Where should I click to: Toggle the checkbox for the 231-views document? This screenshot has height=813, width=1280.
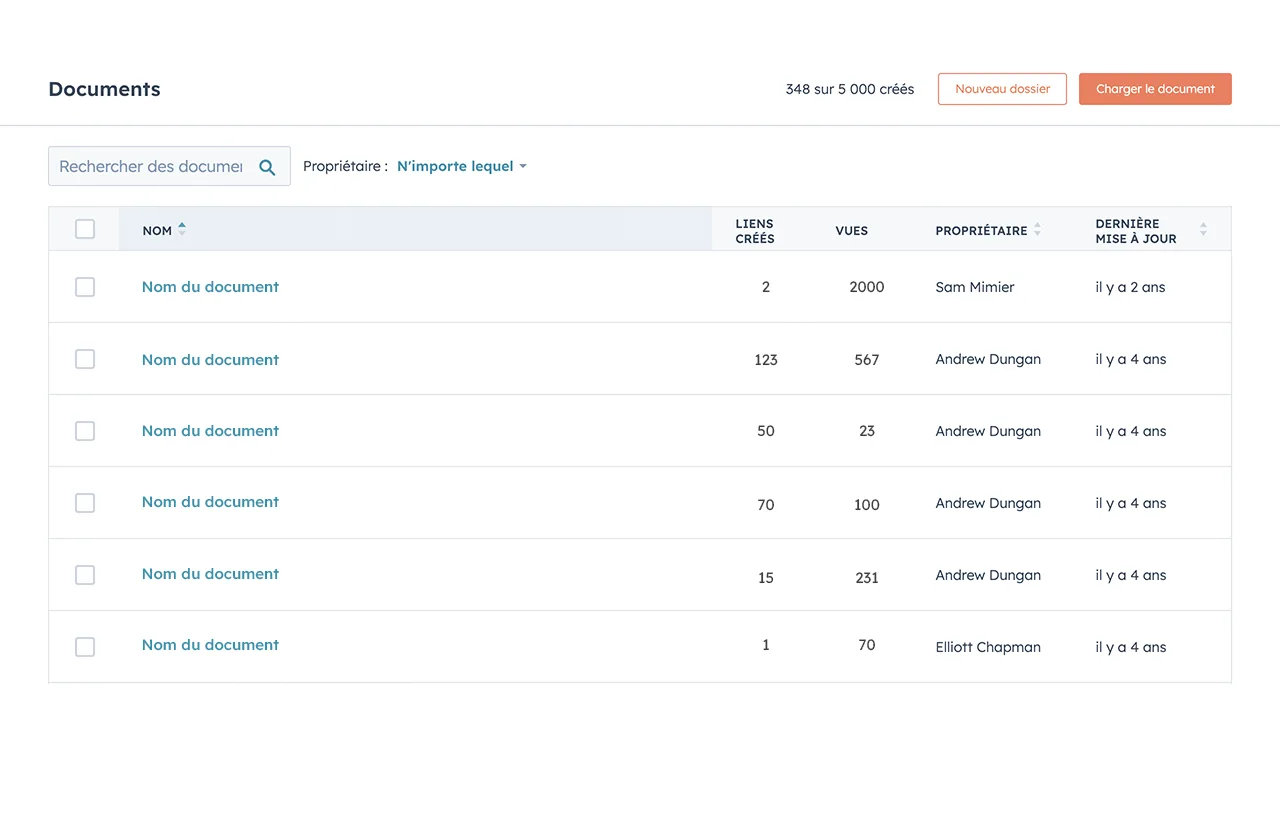tap(85, 575)
